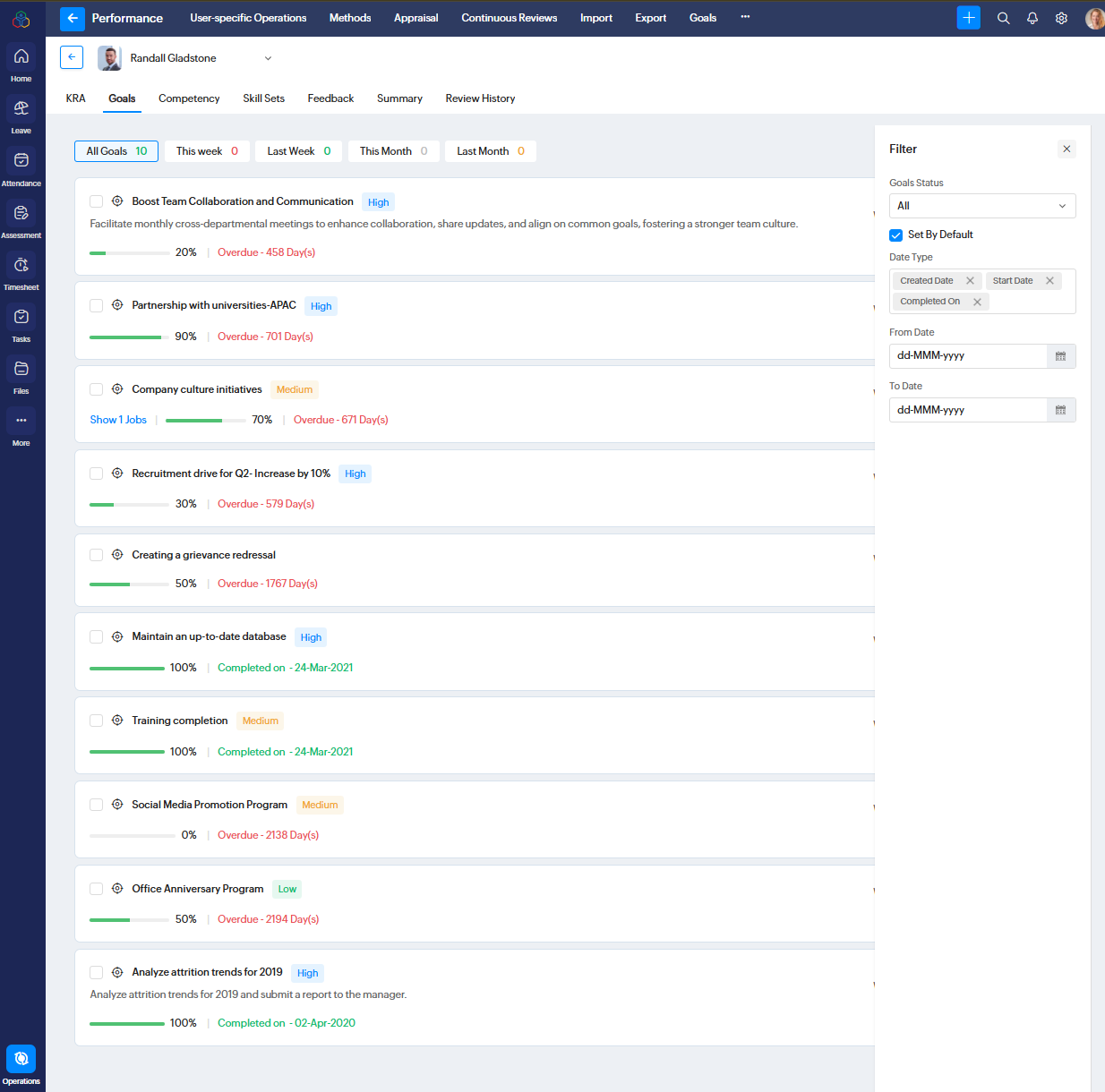Screen dimensions: 1105x1092
Task: Click the blue plus add button
Action: click(x=969, y=18)
